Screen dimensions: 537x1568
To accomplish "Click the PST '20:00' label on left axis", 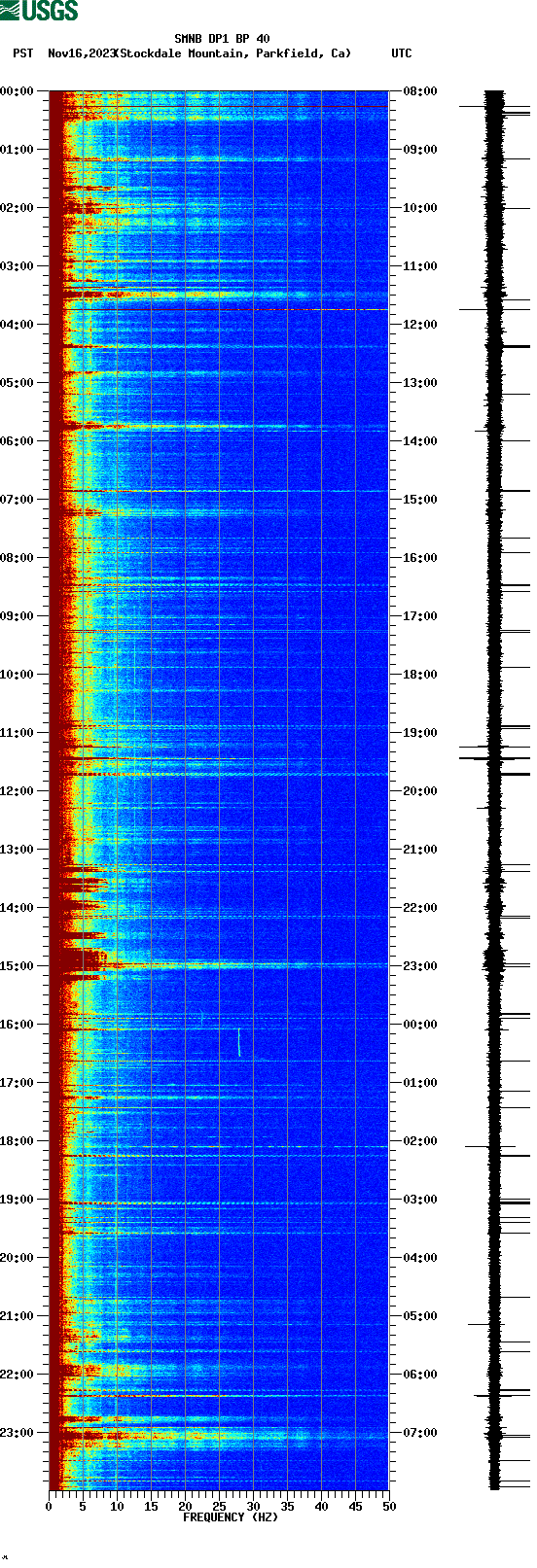I will coord(18,1258).
